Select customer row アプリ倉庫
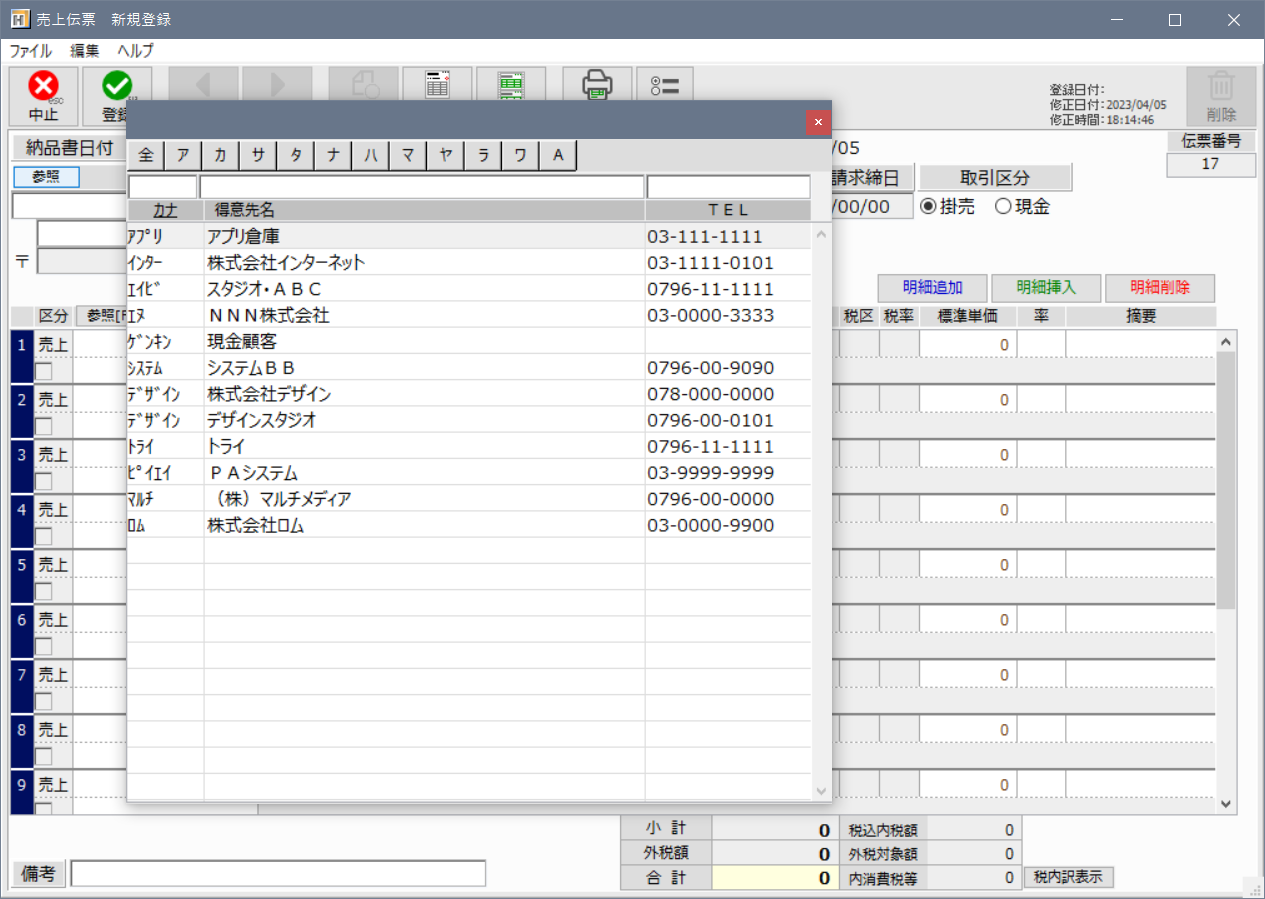This screenshot has height=899, width=1265. pos(469,237)
